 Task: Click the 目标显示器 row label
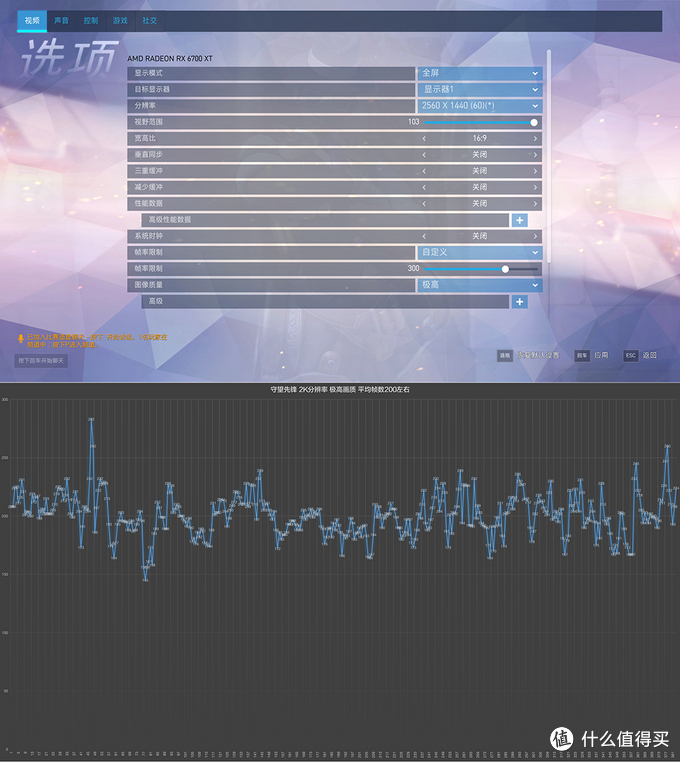[152, 89]
